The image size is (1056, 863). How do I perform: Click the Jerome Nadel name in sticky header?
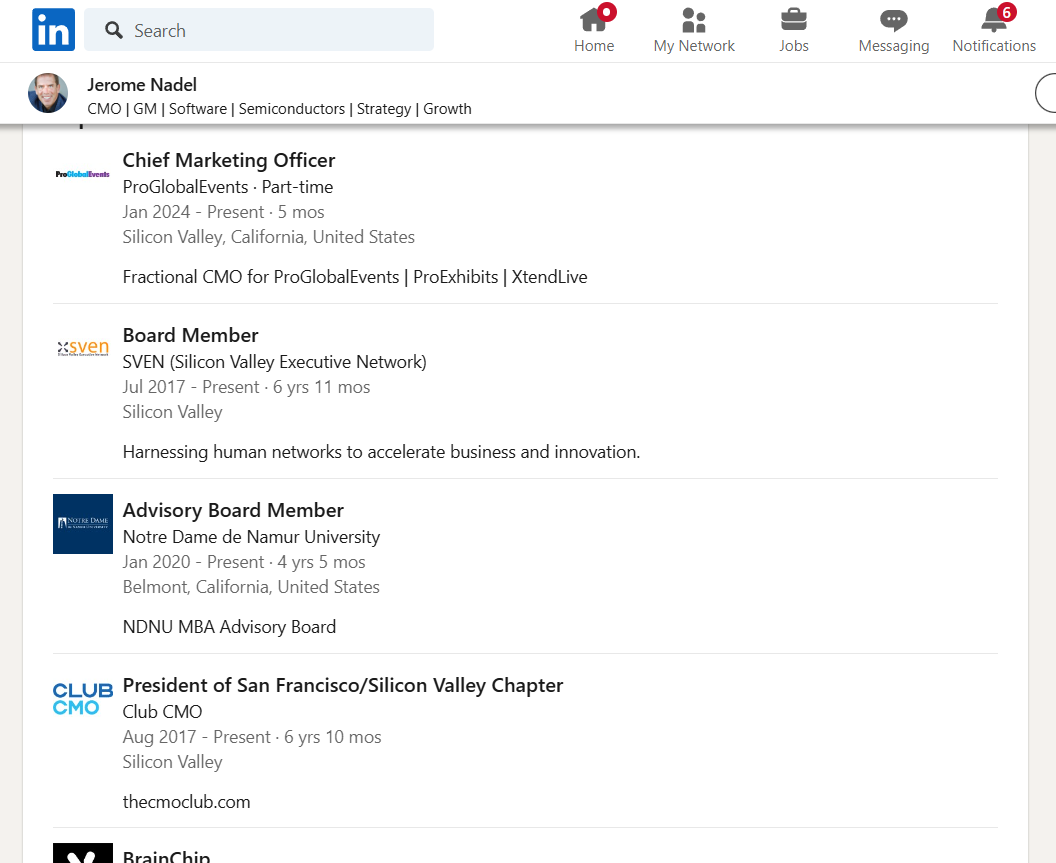click(142, 85)
